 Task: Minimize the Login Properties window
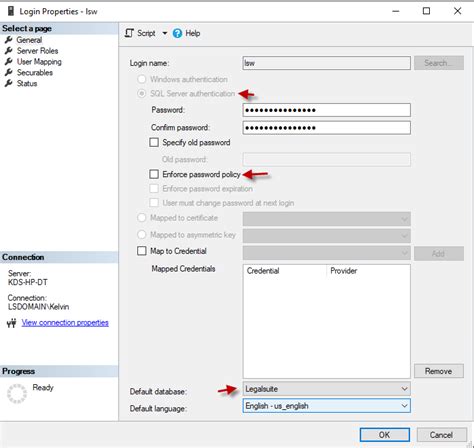396,11
